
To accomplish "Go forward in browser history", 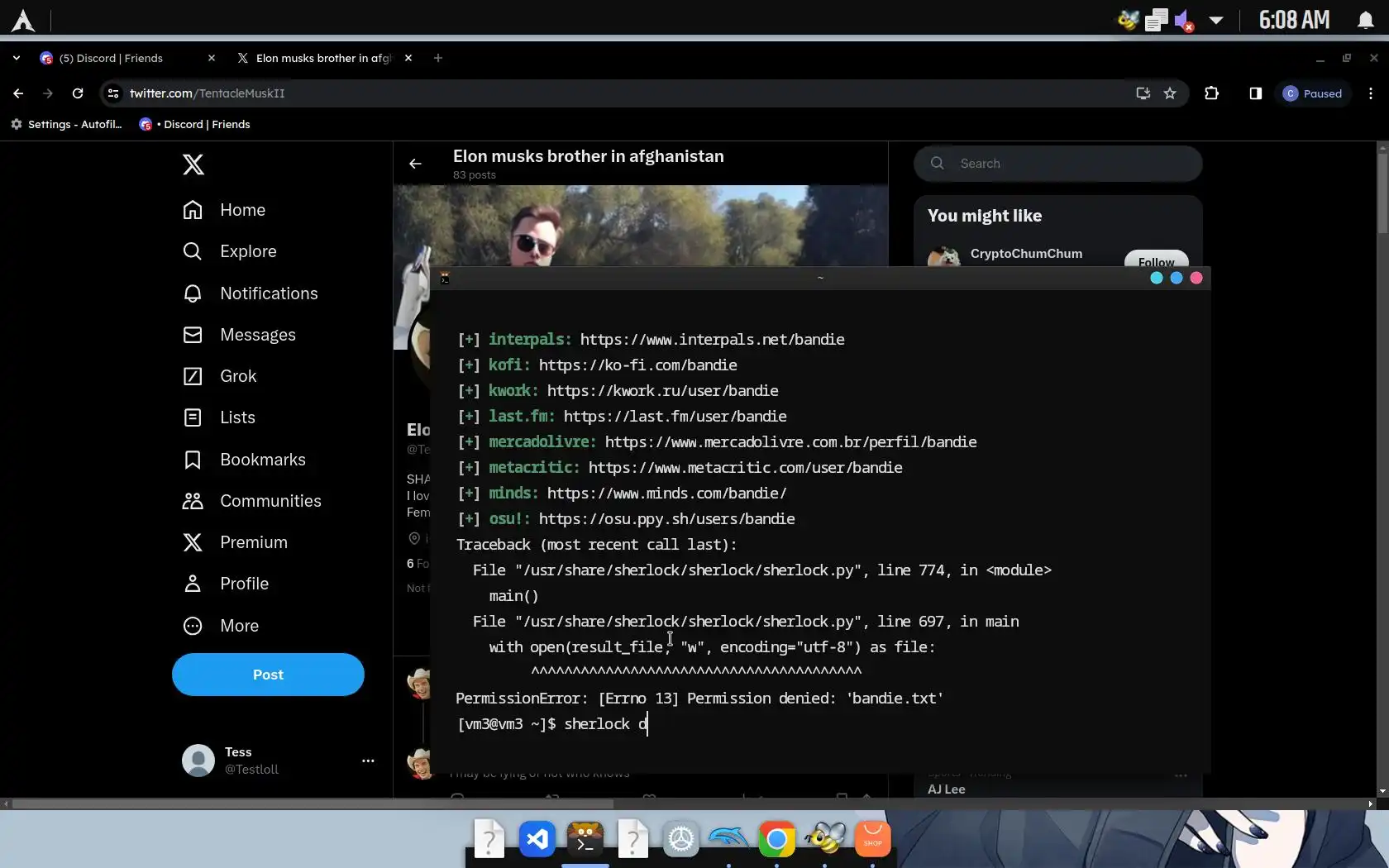I will pos(48,93).
